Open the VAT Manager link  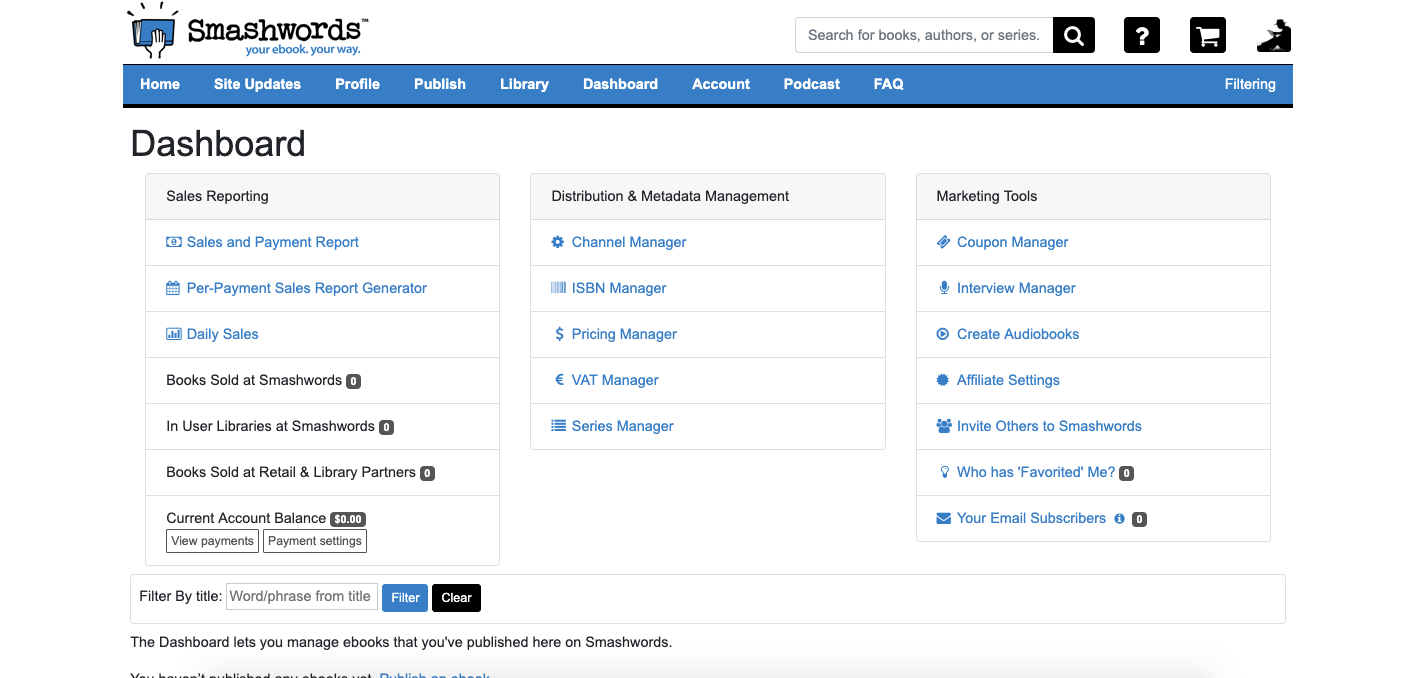click(615, 380)
